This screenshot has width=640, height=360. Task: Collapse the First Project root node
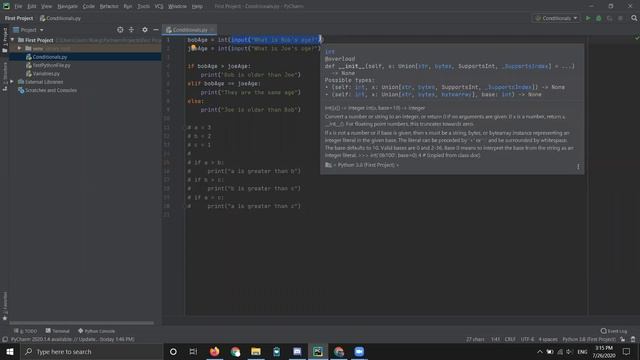coord(13,40)
